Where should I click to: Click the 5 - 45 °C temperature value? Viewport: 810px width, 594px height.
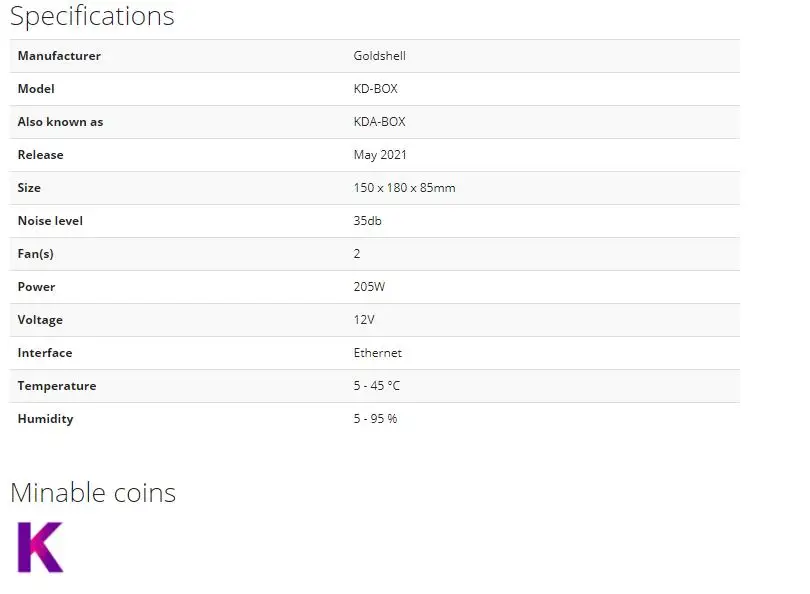click(376, 386)
